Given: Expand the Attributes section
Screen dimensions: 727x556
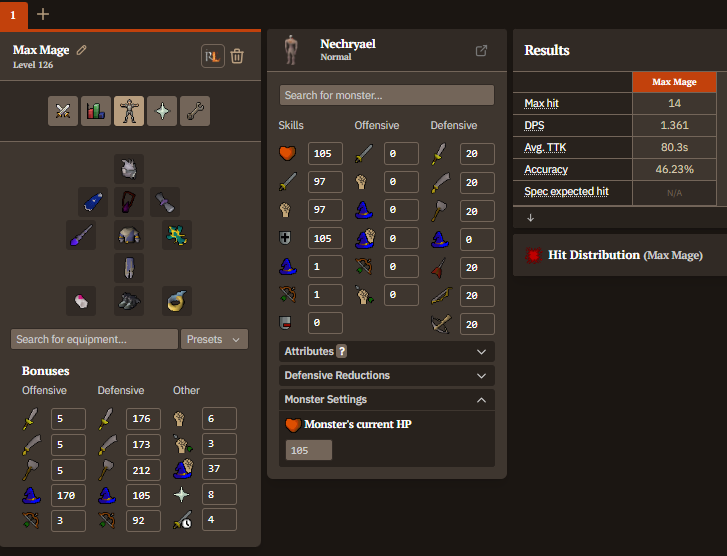Looking at the screenshot, I should coord(387,351).
